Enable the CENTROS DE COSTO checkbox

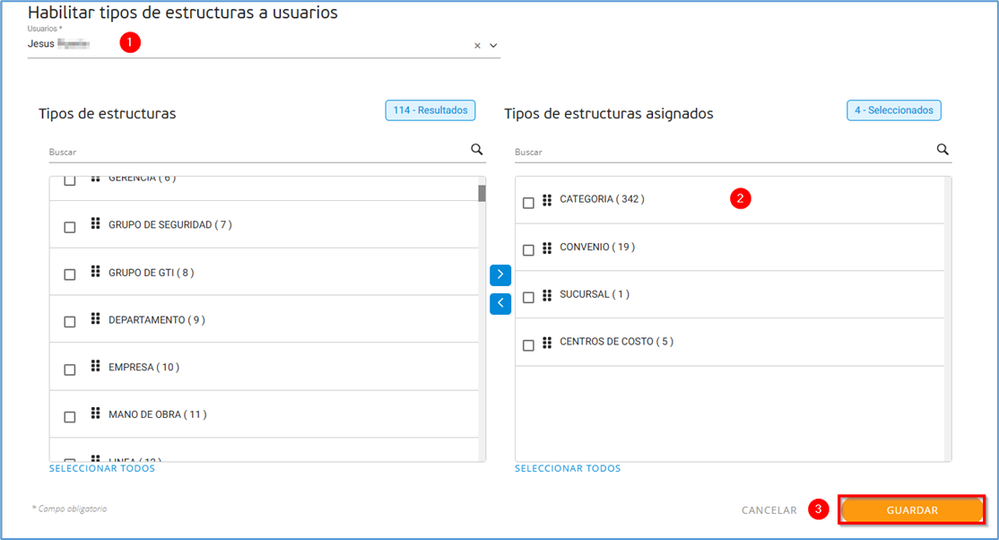point(529,345)
